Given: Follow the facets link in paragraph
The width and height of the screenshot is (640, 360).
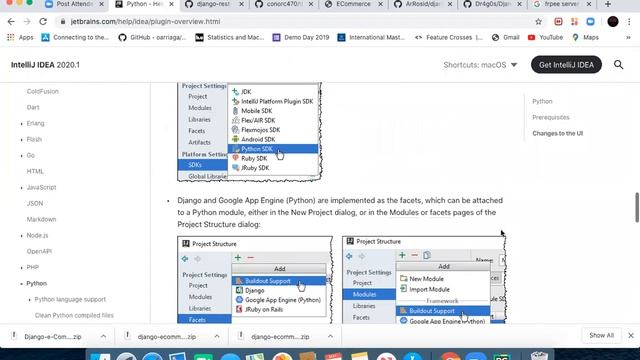Looking at the screenshot, I should tap(440, 213).
